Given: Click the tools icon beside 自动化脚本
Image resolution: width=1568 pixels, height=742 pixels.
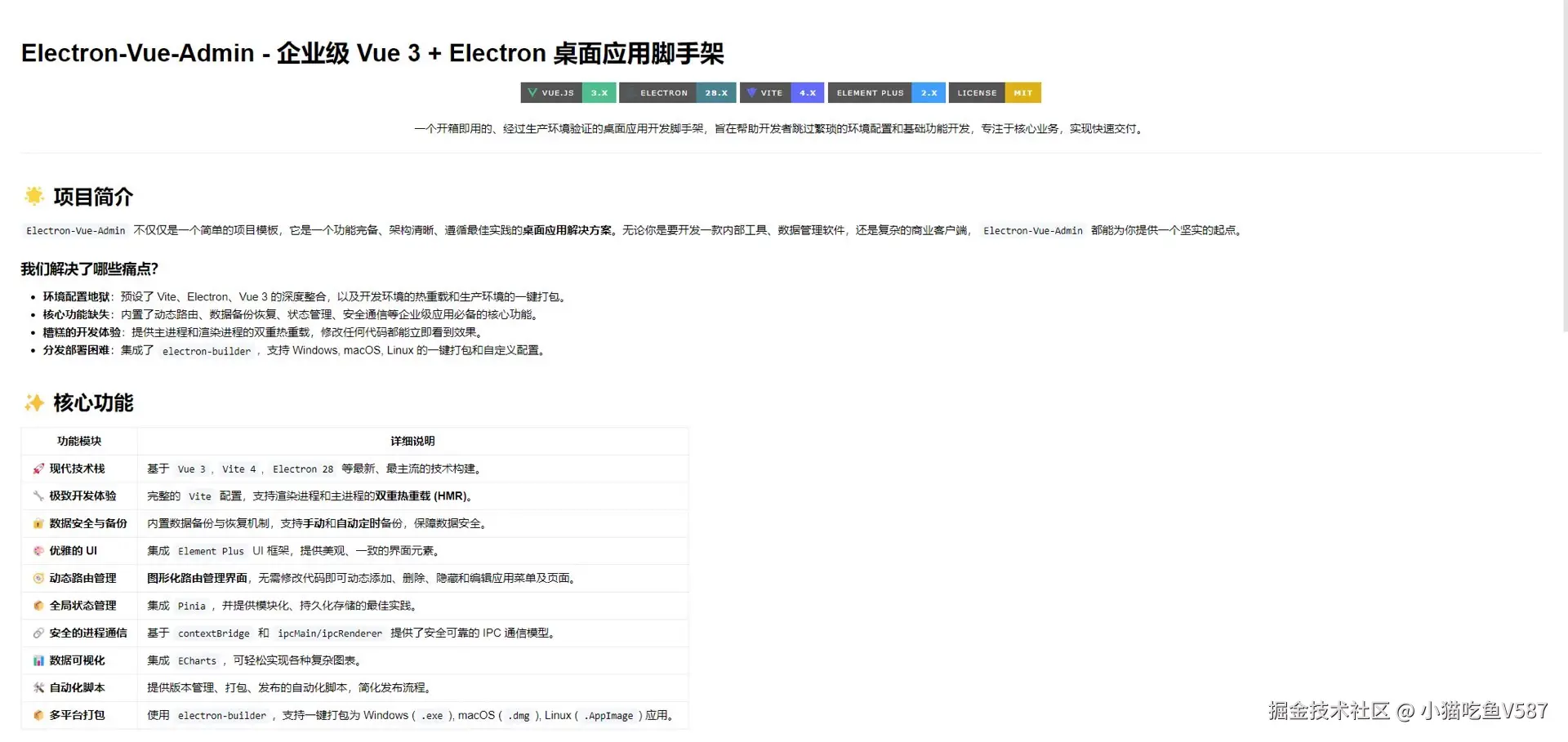Looking at the screenshot, I should point(38,687).
